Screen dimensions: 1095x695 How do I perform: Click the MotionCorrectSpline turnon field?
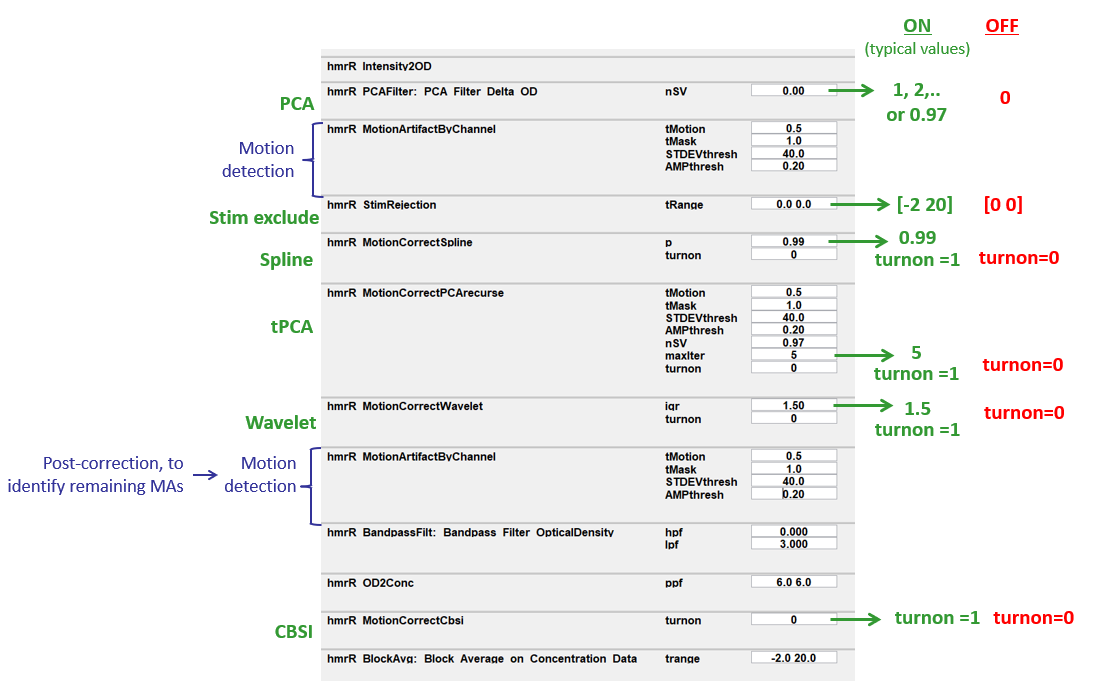(793, 255)
